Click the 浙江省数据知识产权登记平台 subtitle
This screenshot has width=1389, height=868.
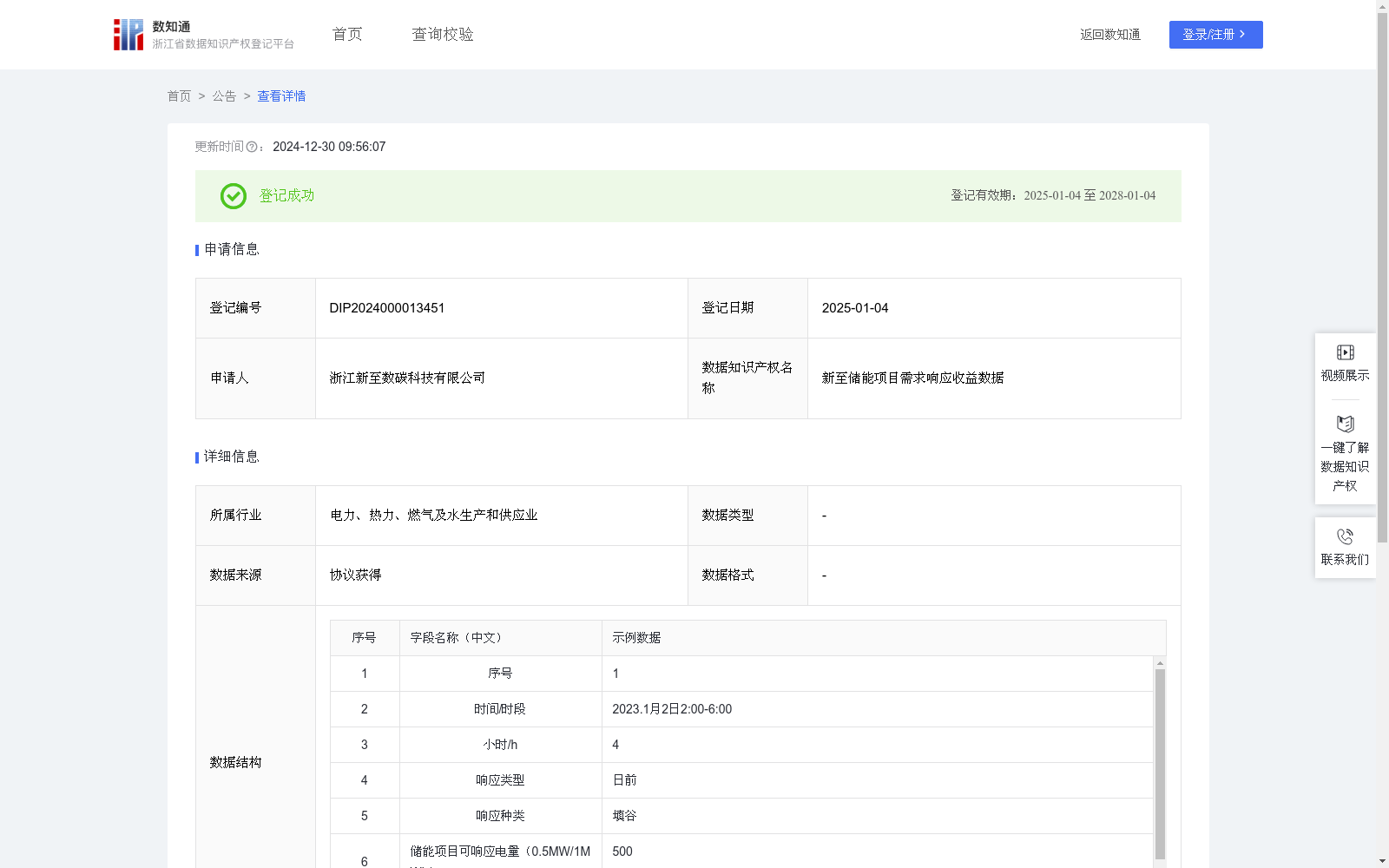pyautogui.click(x=223, y=43)
